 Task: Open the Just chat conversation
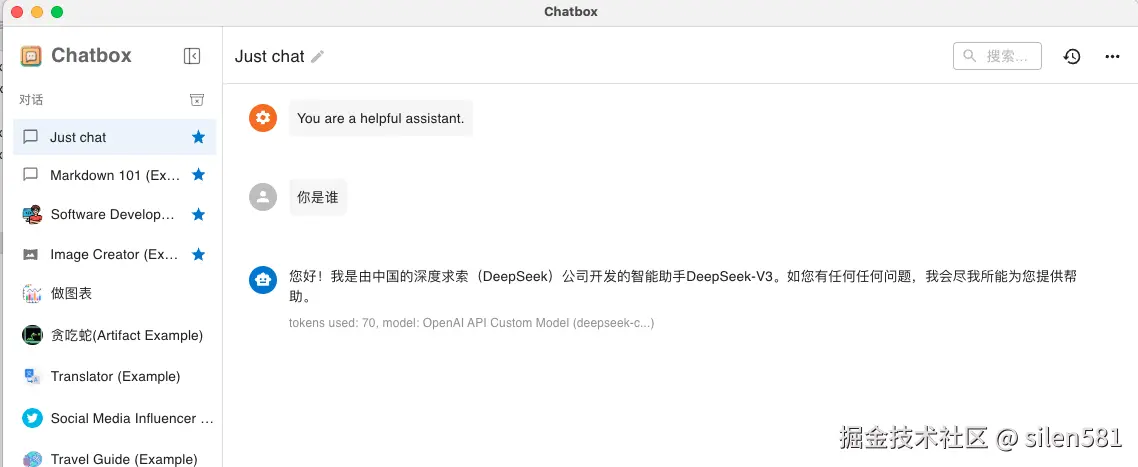[x=115, y=137]
